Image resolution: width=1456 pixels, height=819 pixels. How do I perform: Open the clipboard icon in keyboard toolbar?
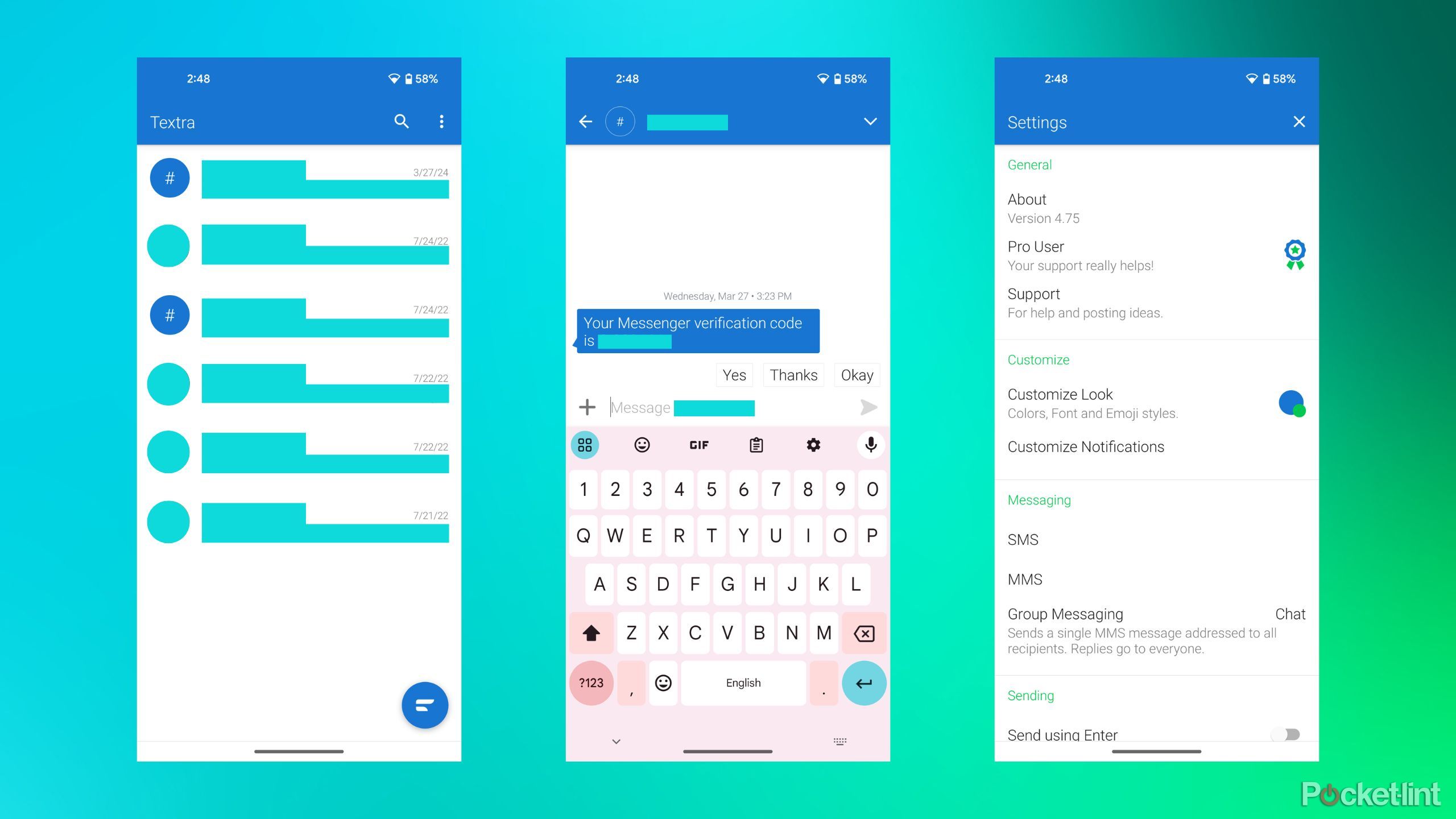coord(755,445)
